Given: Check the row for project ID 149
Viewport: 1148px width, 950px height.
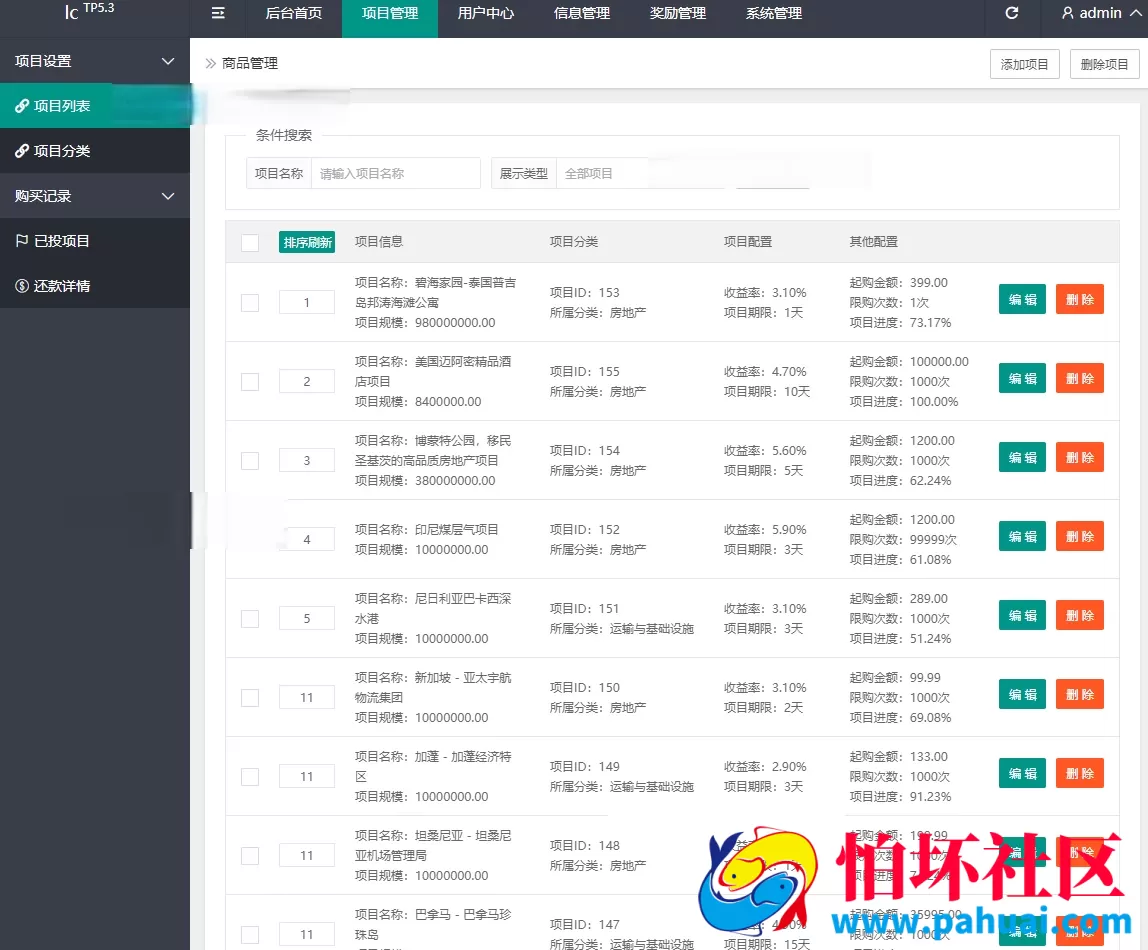Looking at the screenshot, I should (250, 777).
